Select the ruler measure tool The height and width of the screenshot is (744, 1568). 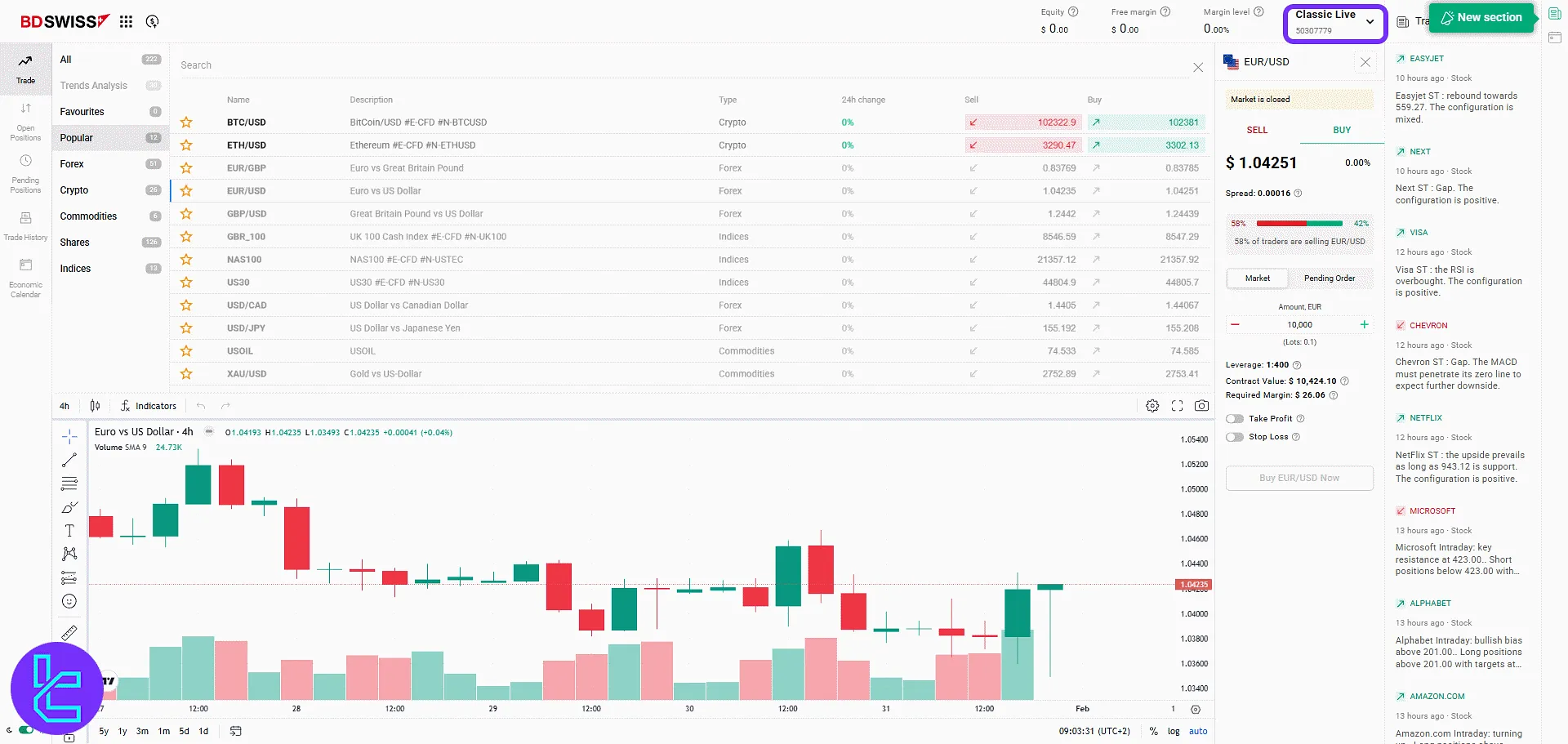click(69, 632)
